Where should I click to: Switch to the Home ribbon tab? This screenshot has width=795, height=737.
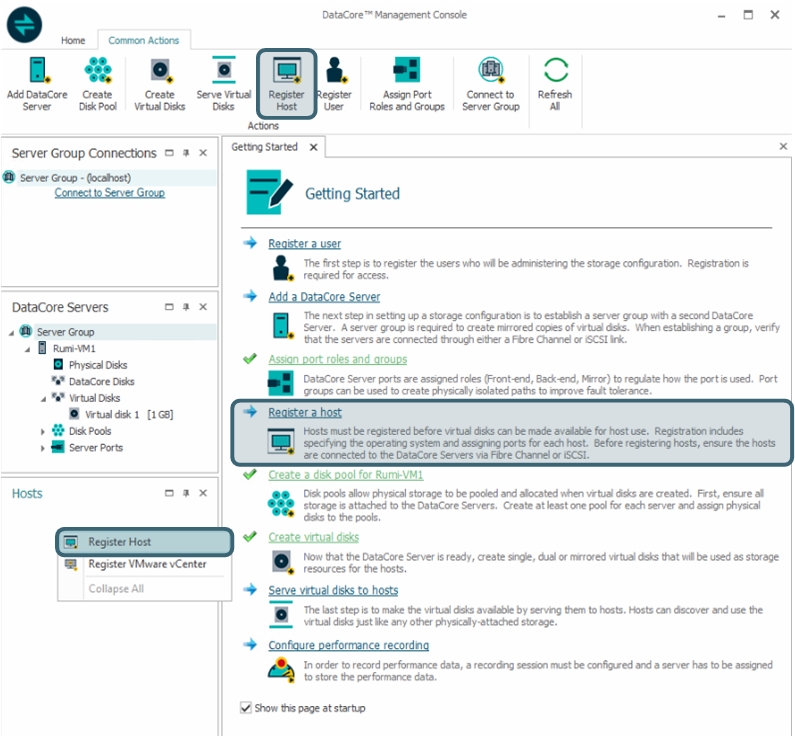[73, 41]
